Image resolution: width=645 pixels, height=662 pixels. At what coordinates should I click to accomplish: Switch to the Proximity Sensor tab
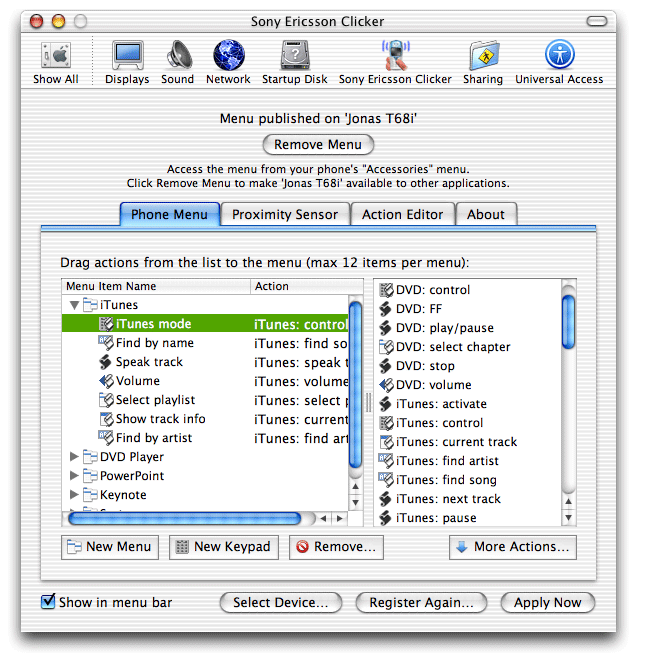[x=285, y=214]
